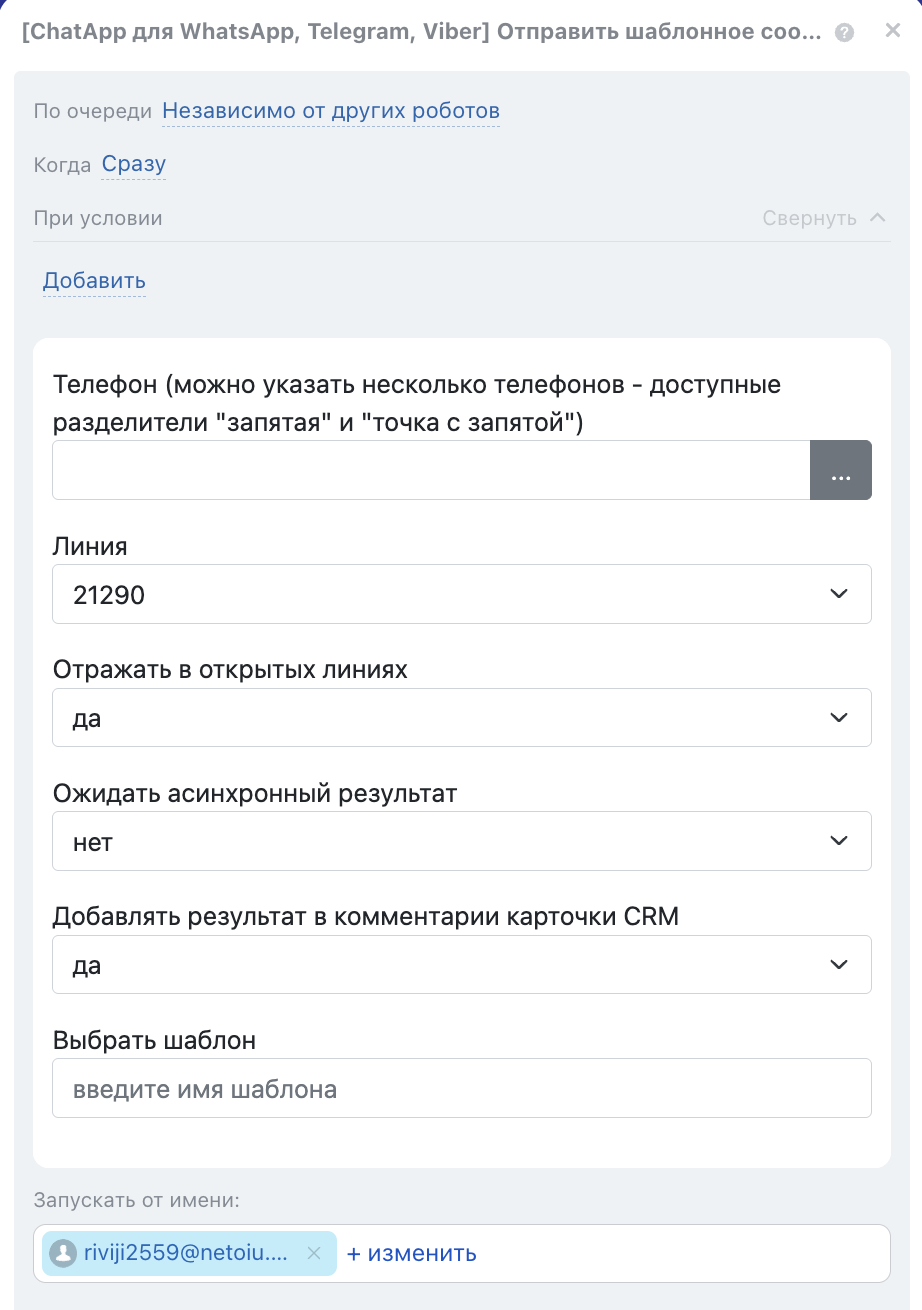This screenshot has height=1310, width=922.
Task: Close the robot settings dialog
Action: pos(893,31)
